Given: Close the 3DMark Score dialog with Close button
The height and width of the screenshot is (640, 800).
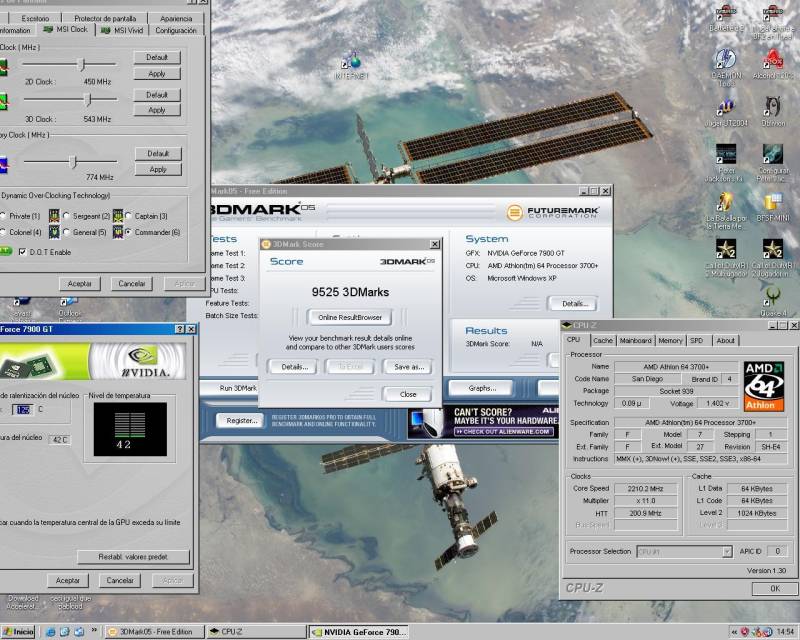Looking at the screenshot, I should point(408,394).
